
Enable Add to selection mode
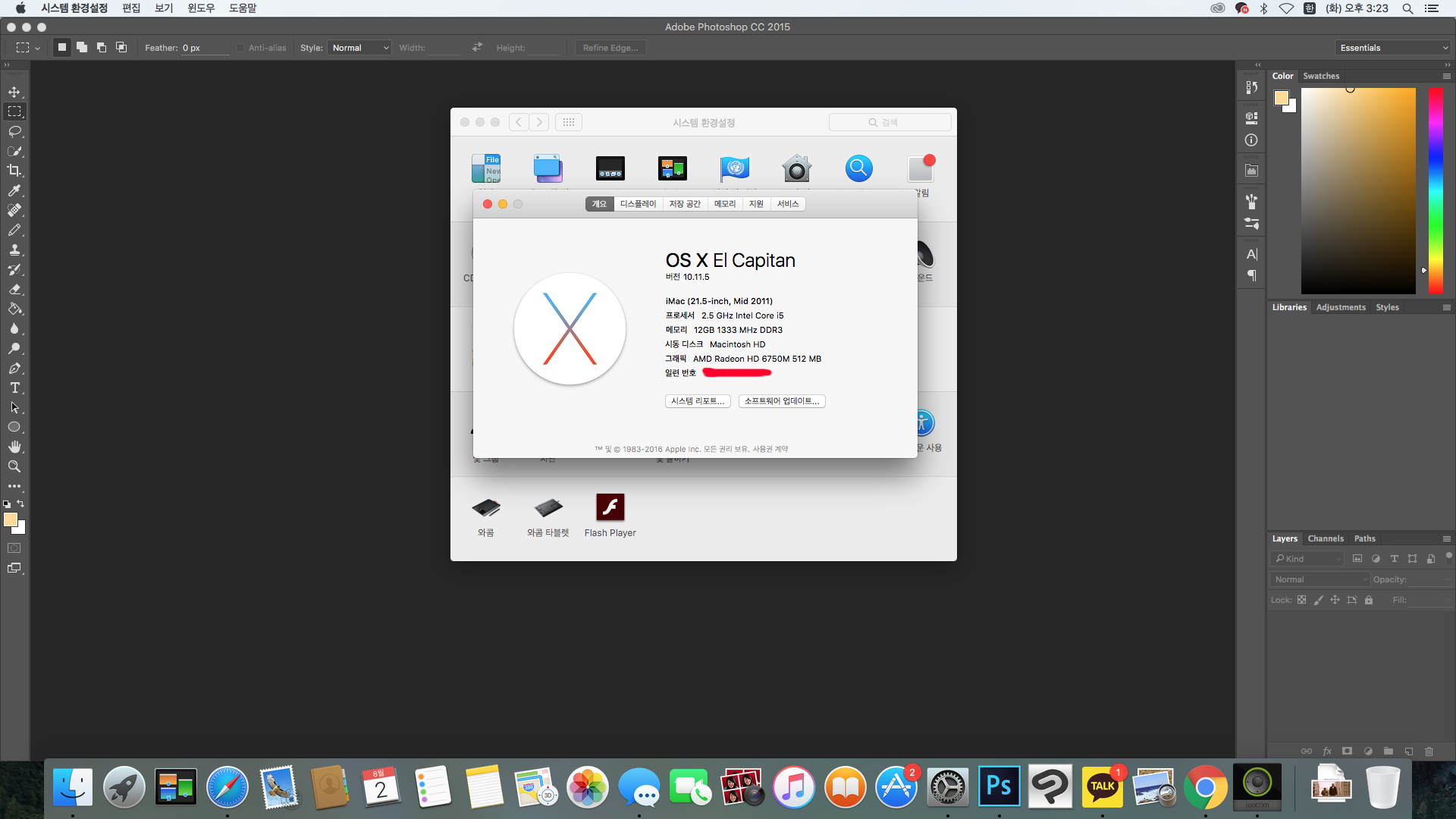(82, 47)
